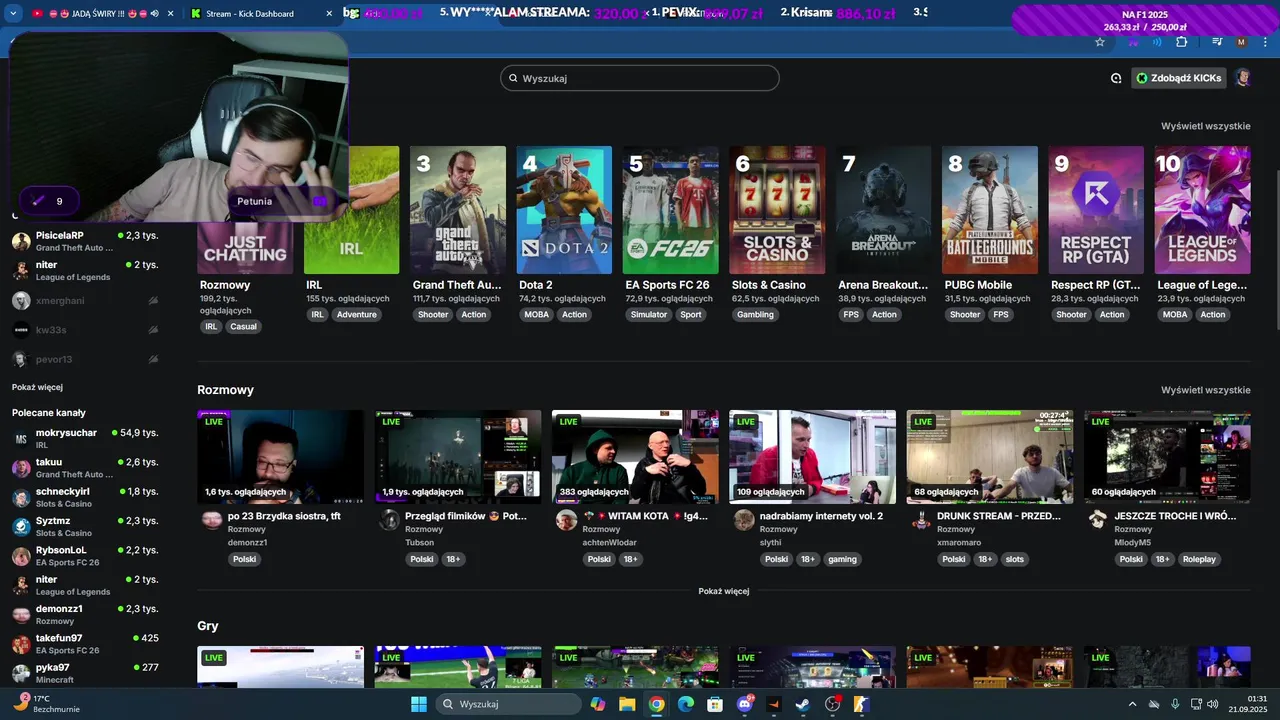Open the Przegląd filmików stream thumbnail
1280x720 pixels.
click(x=458, y=456)
